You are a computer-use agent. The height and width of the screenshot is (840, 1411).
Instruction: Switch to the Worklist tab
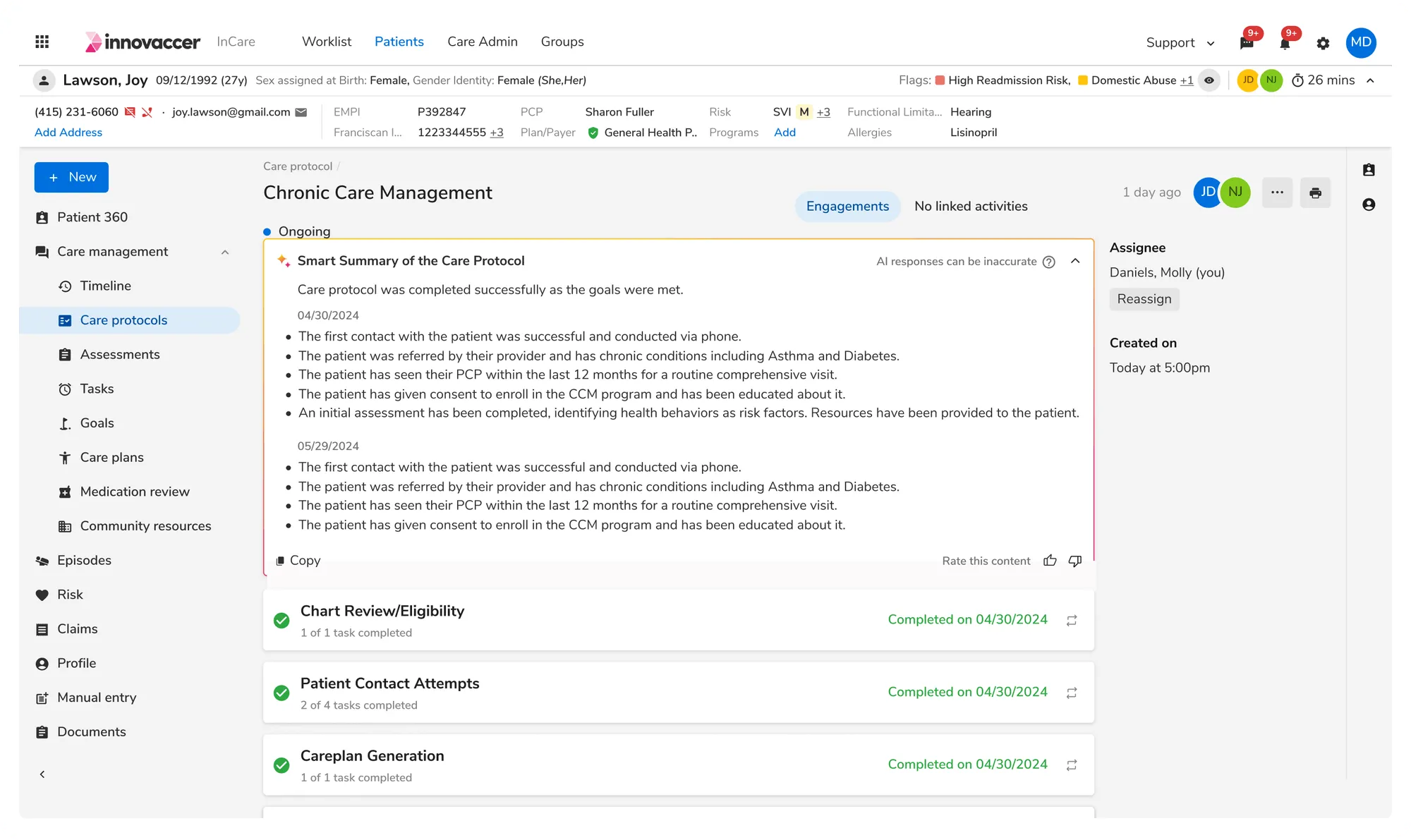tap(327, 42)
